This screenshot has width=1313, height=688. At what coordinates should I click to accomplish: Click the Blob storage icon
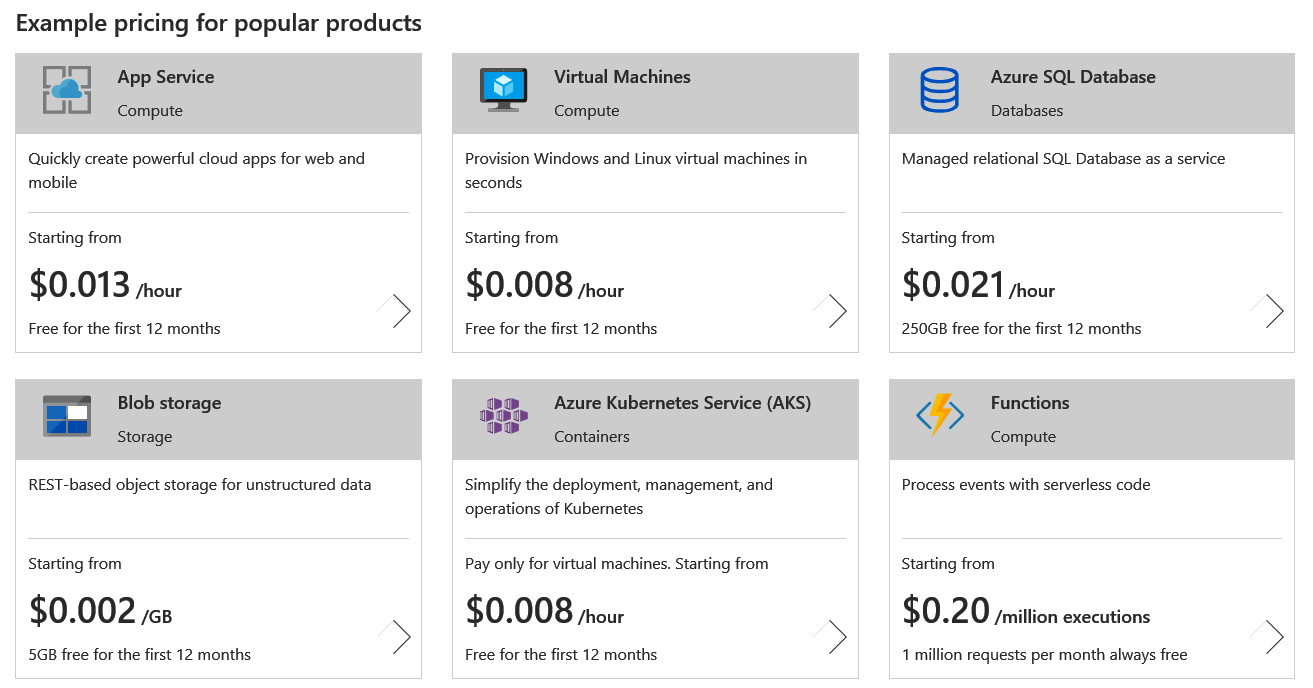tap(67, 416)
